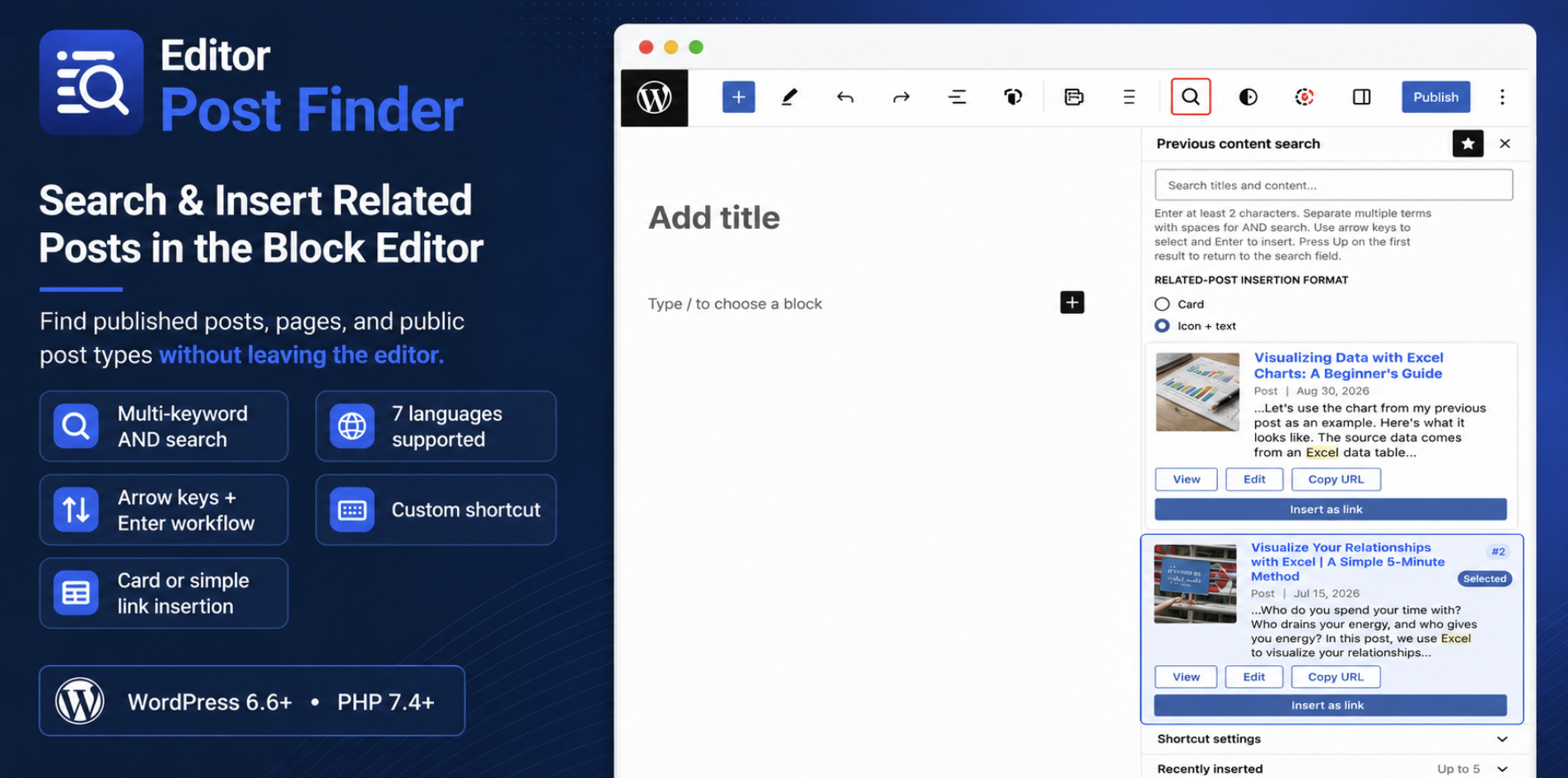Screen dimensions: 1568x778
Task: Click the "Jul 15, 2026" date
Action: [x=1326, y=593]
